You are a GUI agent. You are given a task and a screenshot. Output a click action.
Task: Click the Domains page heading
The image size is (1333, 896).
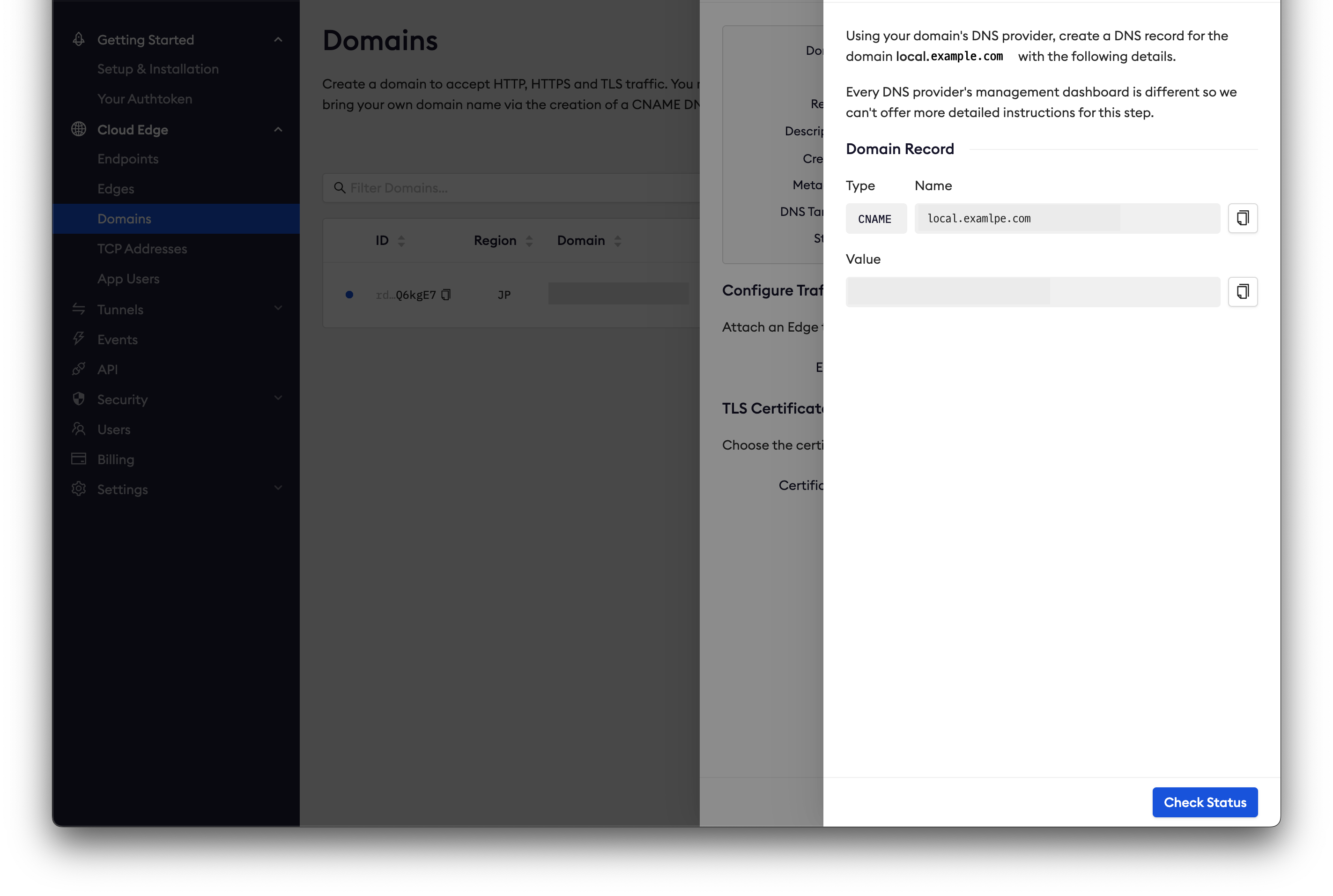click(x=380, y=41)
